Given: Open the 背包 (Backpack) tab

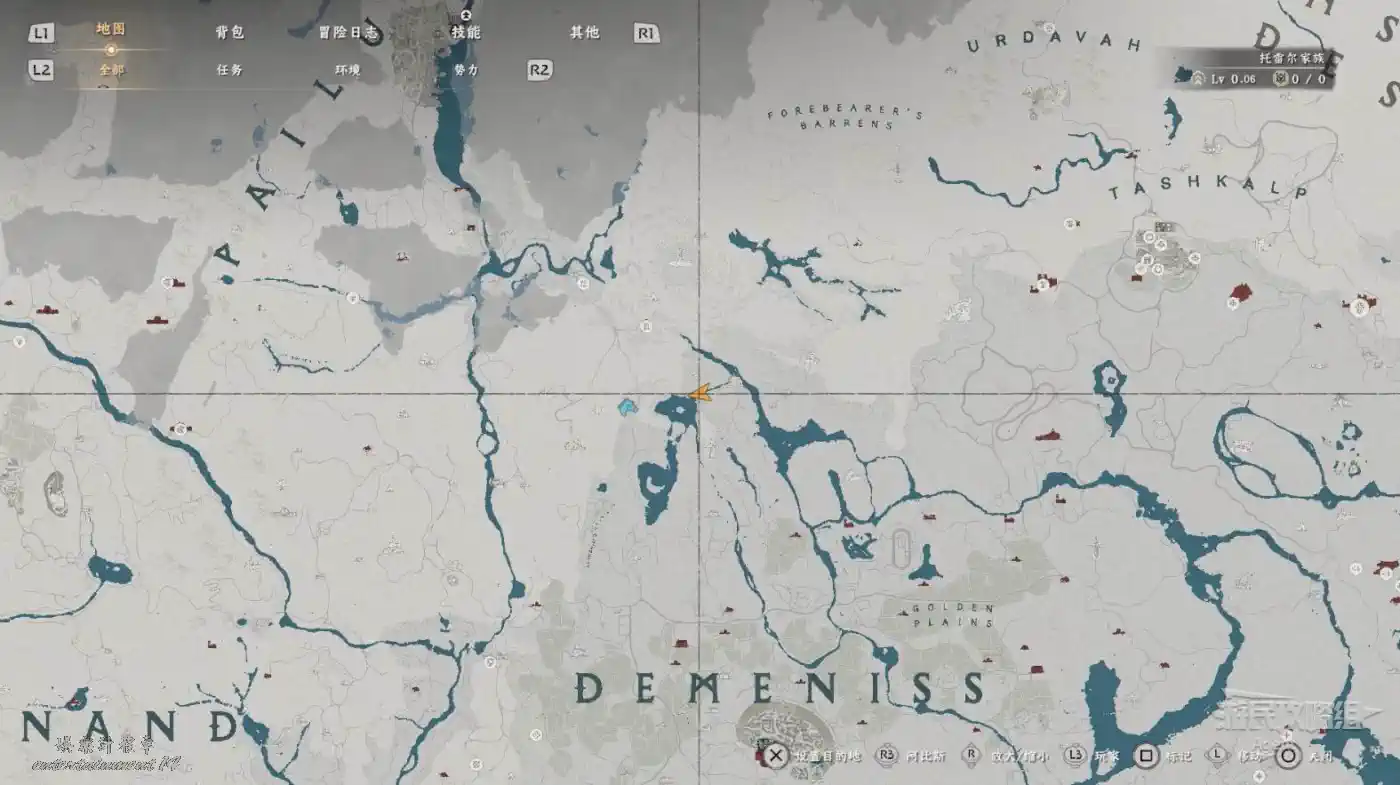Looking at the screenshot, I should [x=229, y=32].
